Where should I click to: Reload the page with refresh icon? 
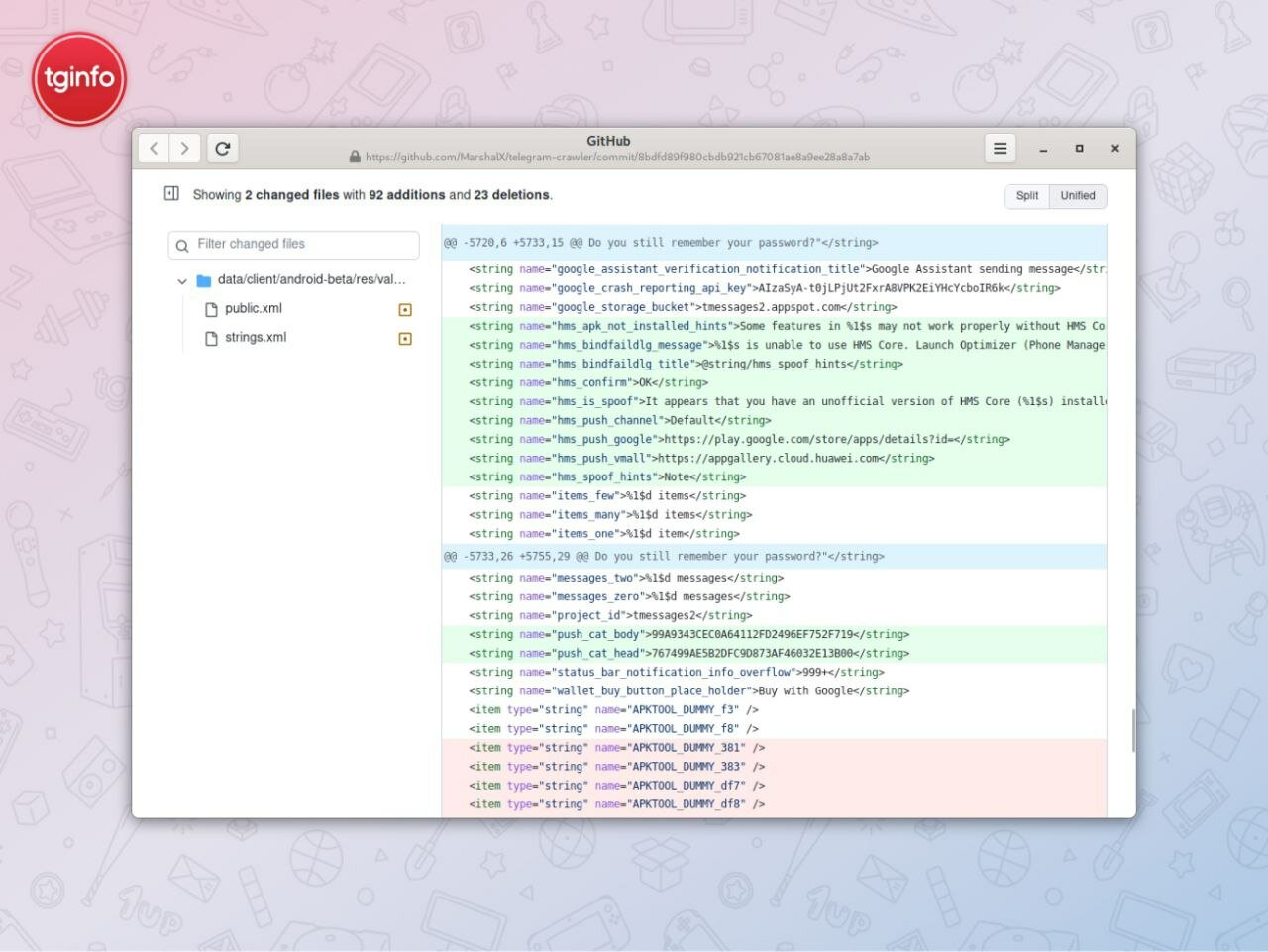tap(223, 149)
